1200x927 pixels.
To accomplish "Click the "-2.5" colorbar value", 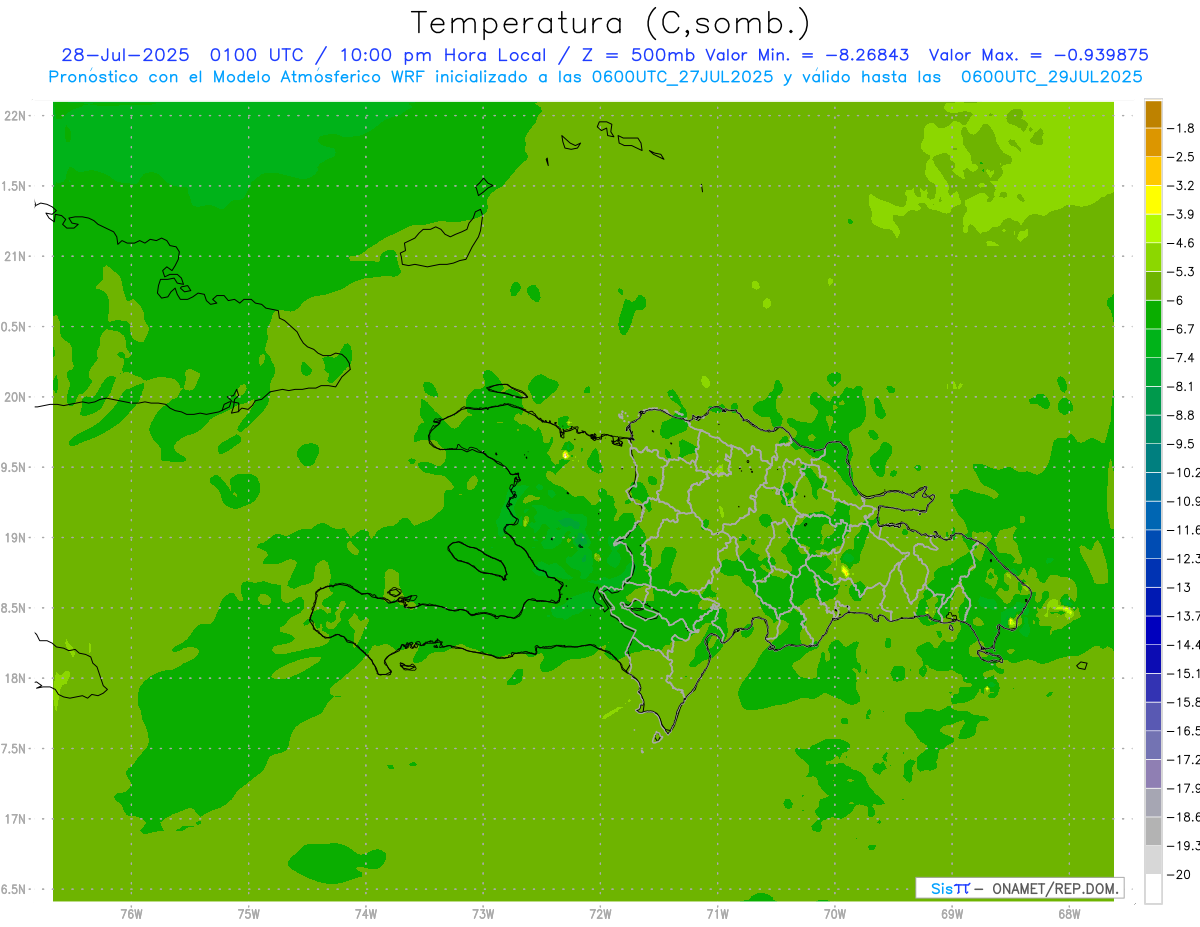I will 1181,157.
